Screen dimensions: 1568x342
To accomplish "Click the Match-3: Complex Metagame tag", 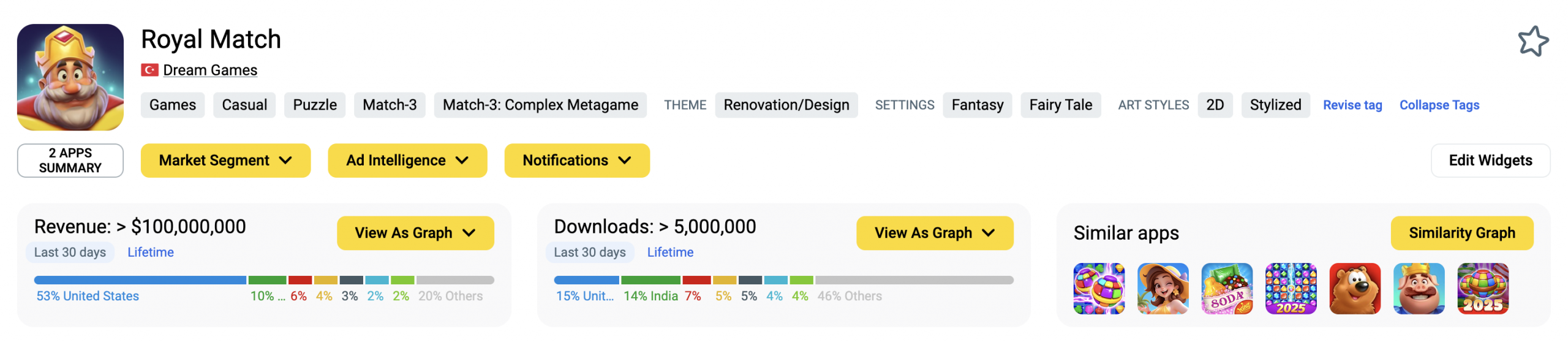I will point(540,105).
